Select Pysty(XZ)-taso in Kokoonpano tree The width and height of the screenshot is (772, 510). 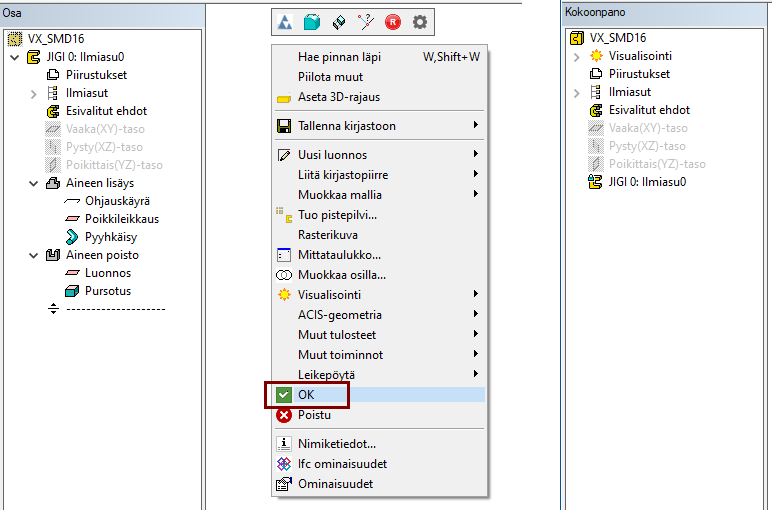647,146
